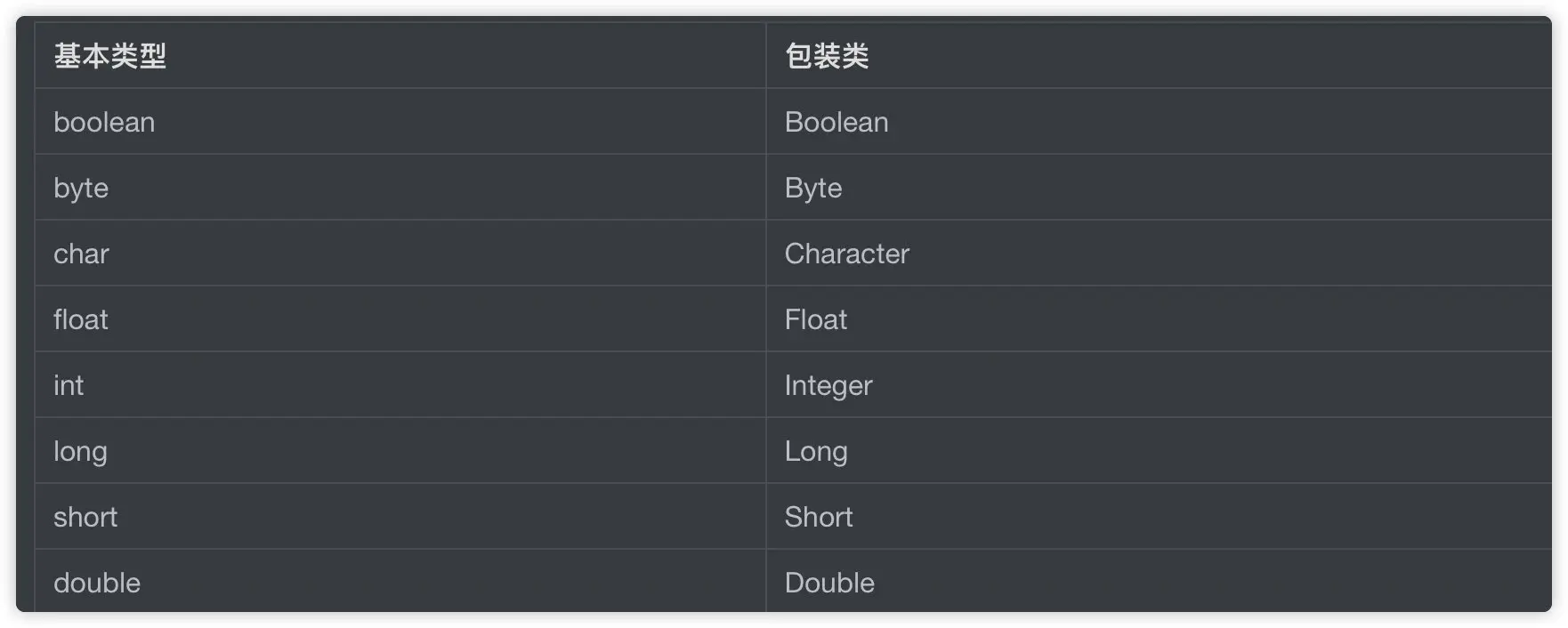This screenshot has height=628, width=1568.
Task: Click the long primitive cell
Action: click(80, 451)
